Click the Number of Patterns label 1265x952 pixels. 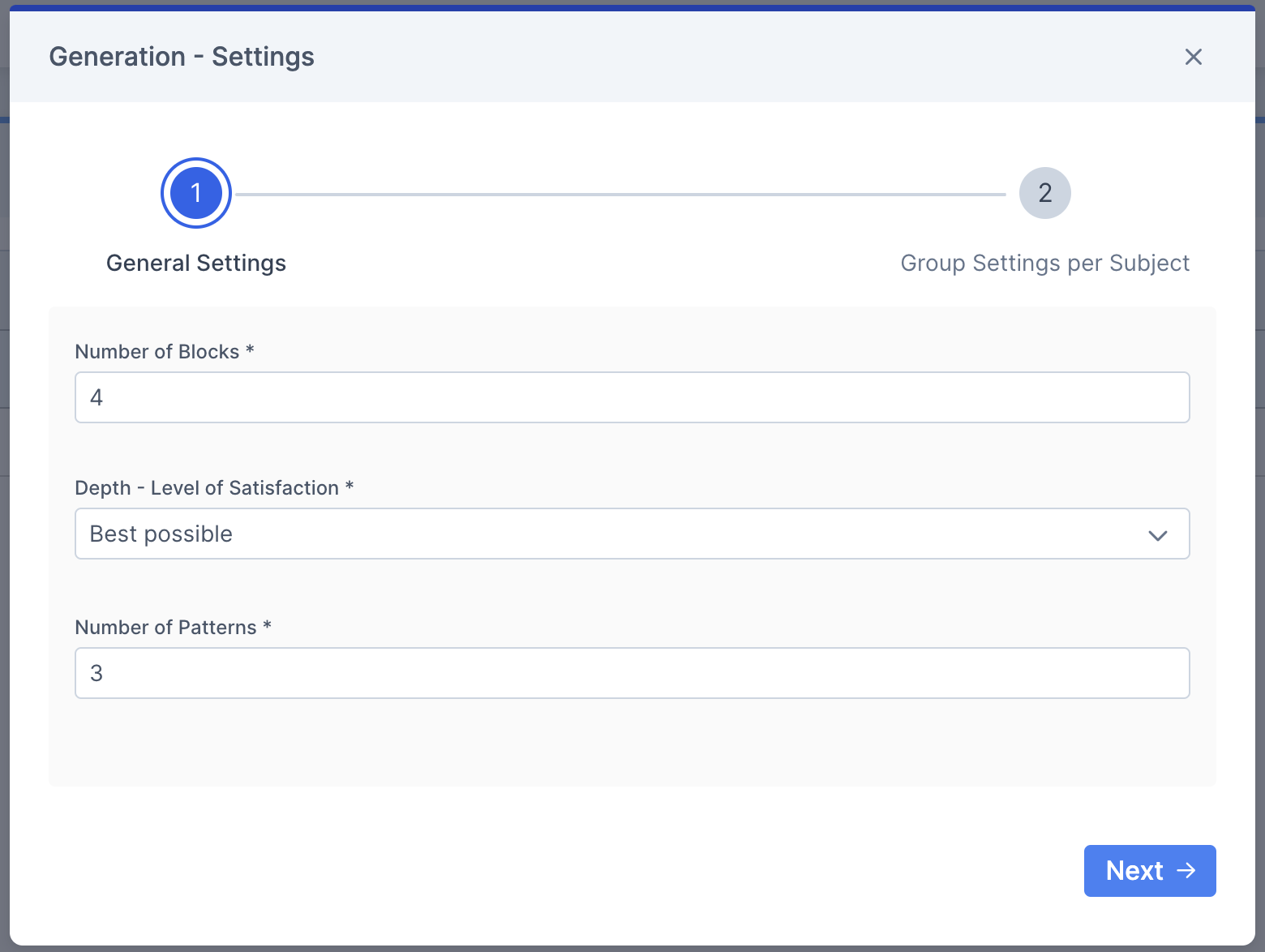[173, 627]
